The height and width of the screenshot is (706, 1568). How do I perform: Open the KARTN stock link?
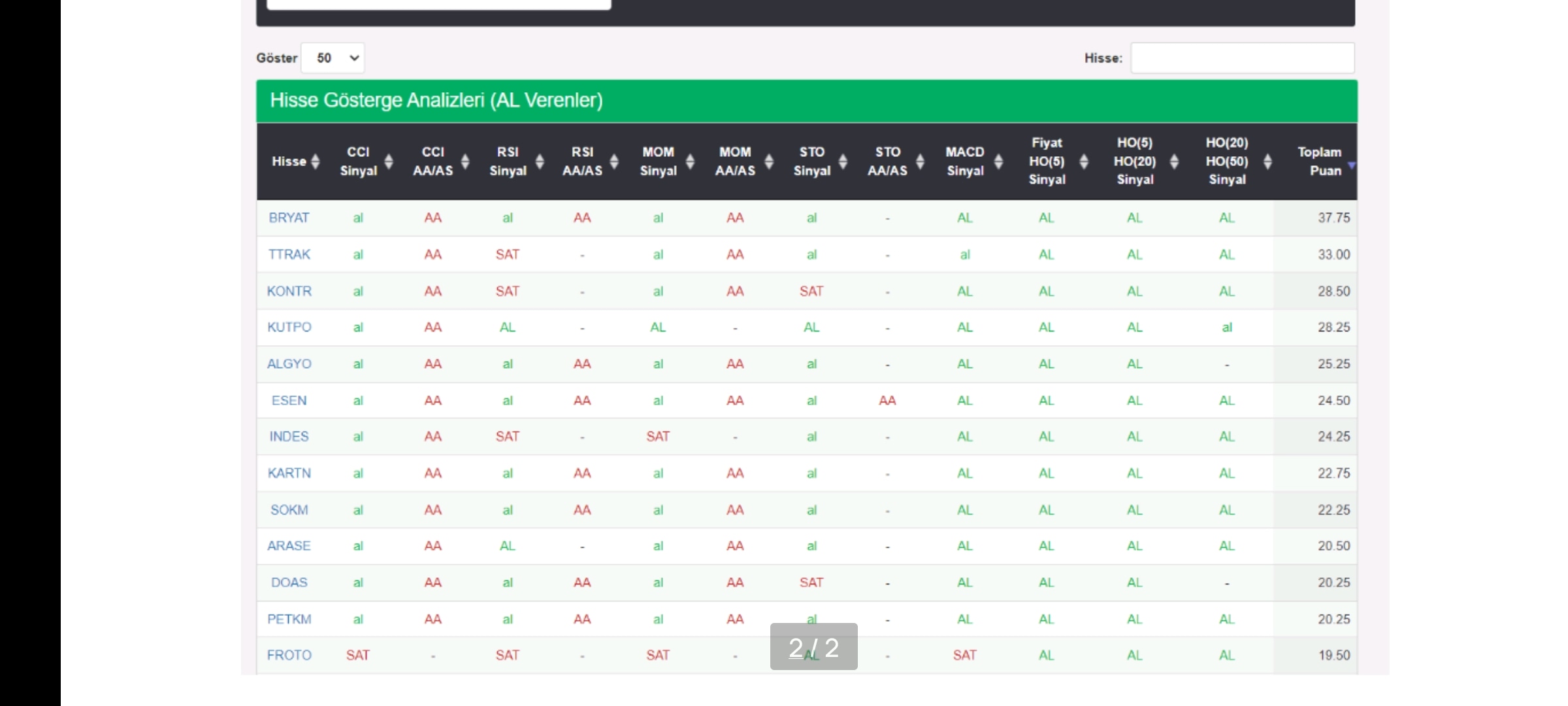click(x=289, y=473)
